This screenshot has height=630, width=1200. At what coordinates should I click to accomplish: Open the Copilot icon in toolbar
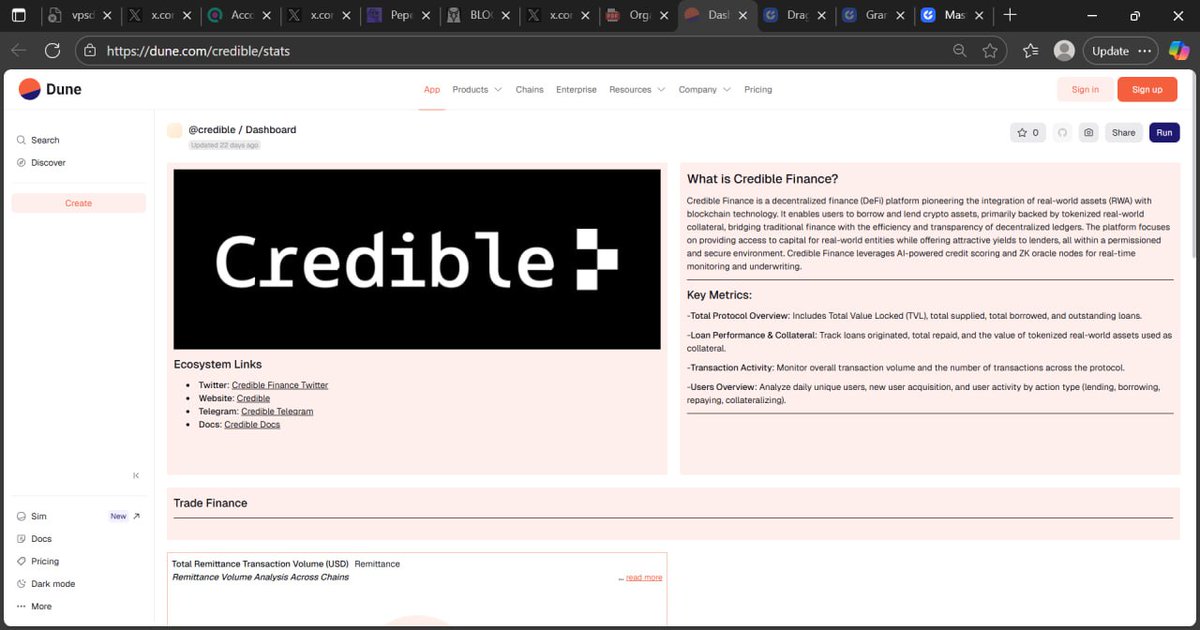pos(1178,51)
